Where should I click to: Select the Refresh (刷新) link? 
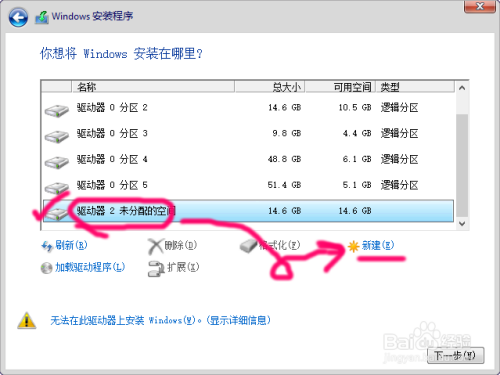[71, 245]
